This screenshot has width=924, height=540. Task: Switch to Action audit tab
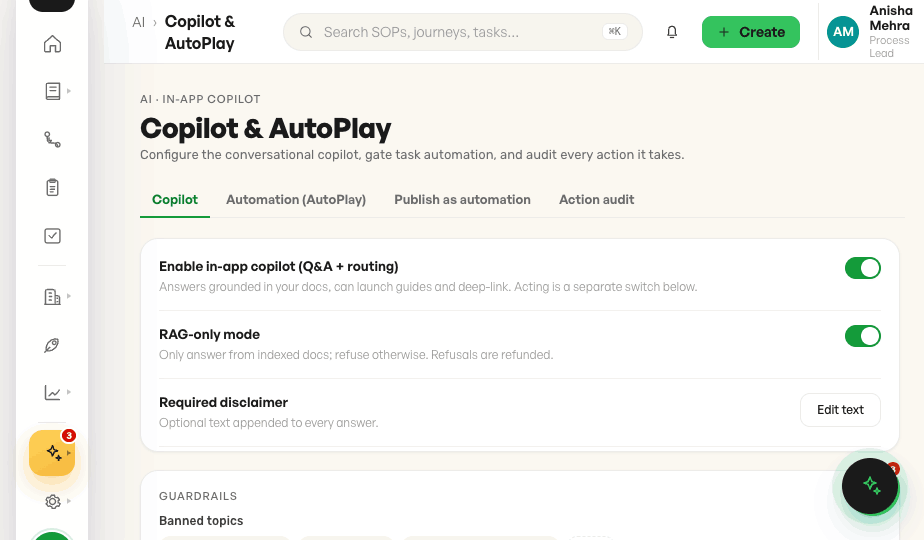pyautogui.click(x=596, y=200)
